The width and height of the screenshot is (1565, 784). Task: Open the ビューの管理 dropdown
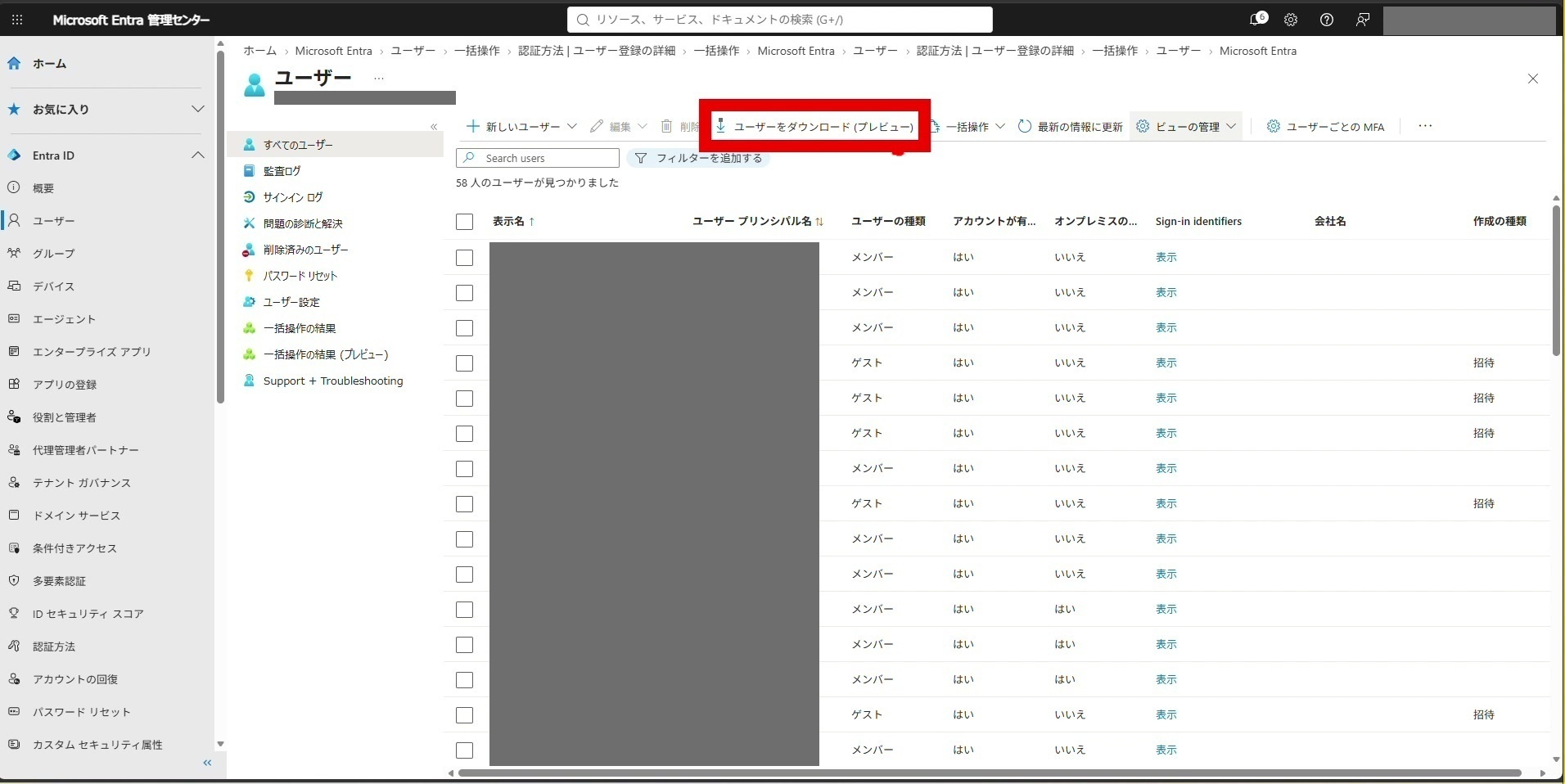(x=1186, y=127)
